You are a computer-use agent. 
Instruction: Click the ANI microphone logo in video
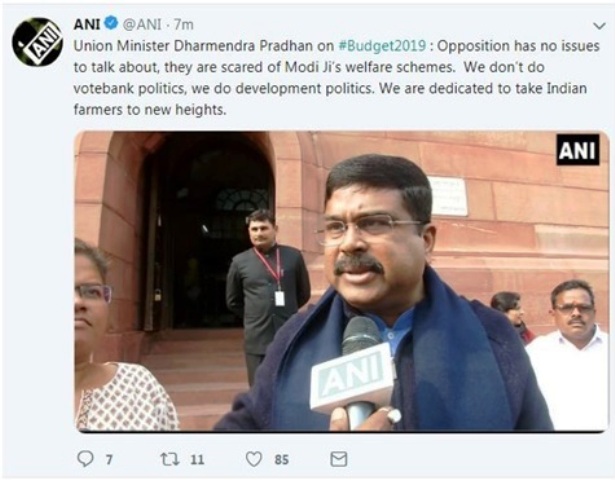point(352,376)
